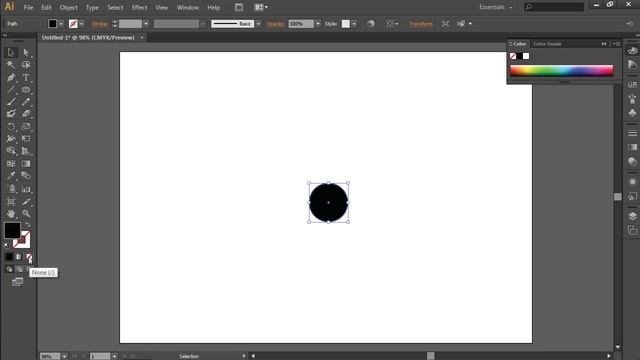Select the Untitled-1 document tab

tap(88, 37)
